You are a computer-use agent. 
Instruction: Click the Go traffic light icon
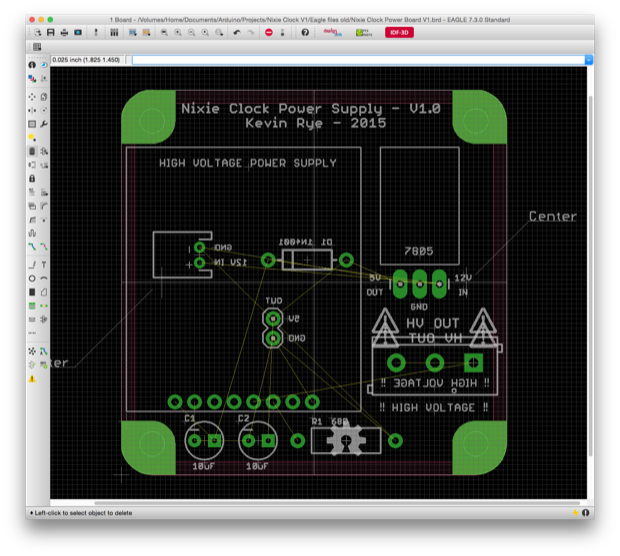click(x=282, y=32)
